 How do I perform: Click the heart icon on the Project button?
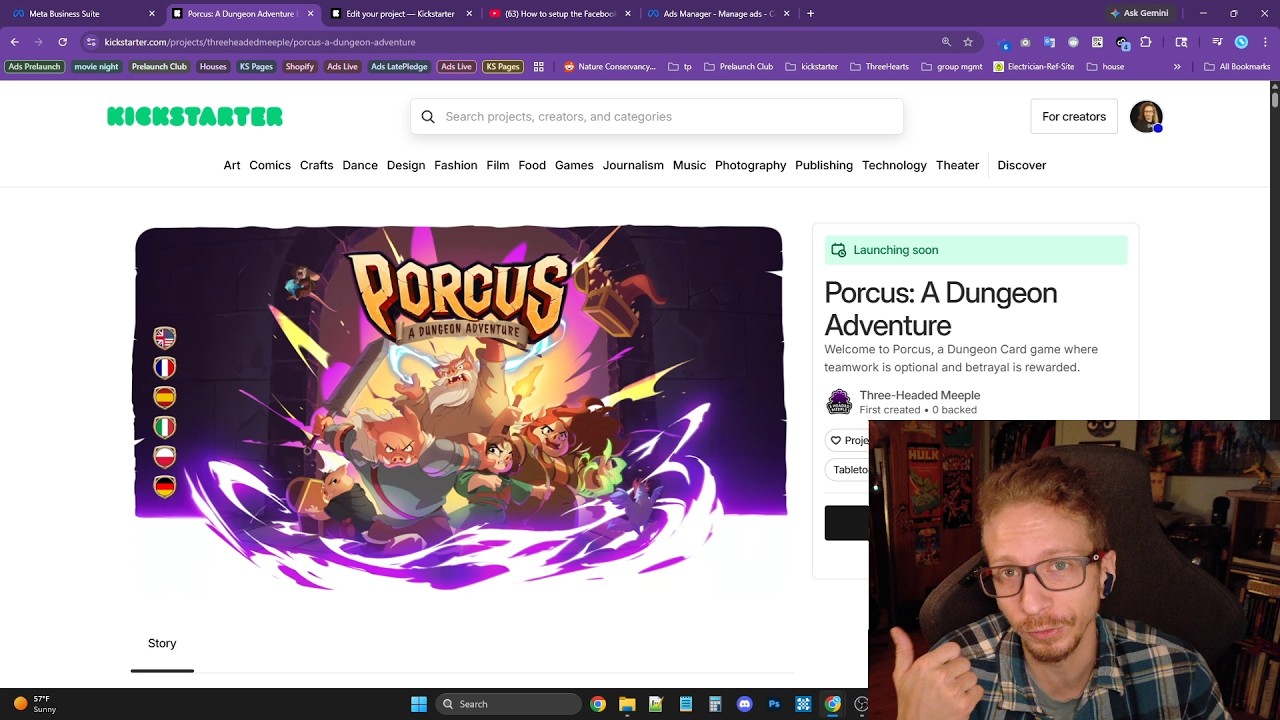point(836,440)
